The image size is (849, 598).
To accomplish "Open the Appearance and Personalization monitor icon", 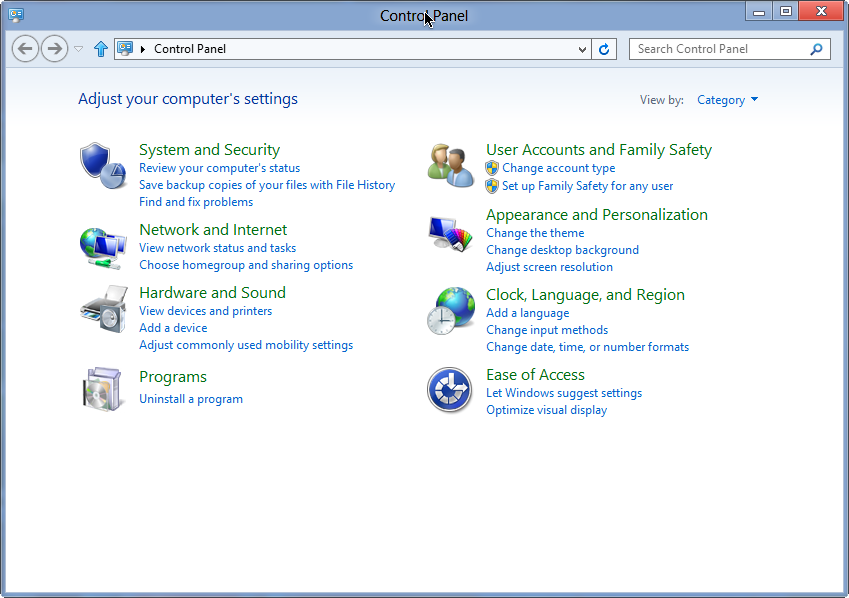I will coord(450,233).
